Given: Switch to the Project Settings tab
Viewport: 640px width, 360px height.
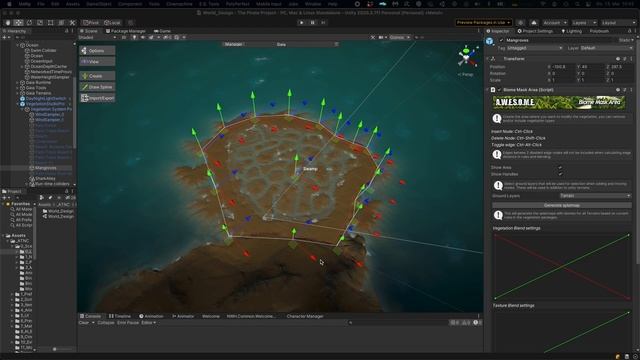Looking at the screenshot, I should [x=535, y=31].
